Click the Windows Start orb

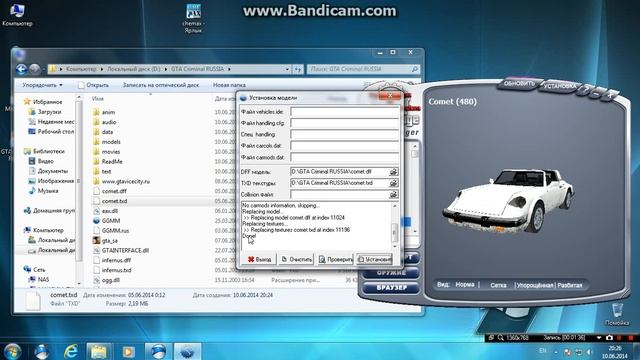12,351
